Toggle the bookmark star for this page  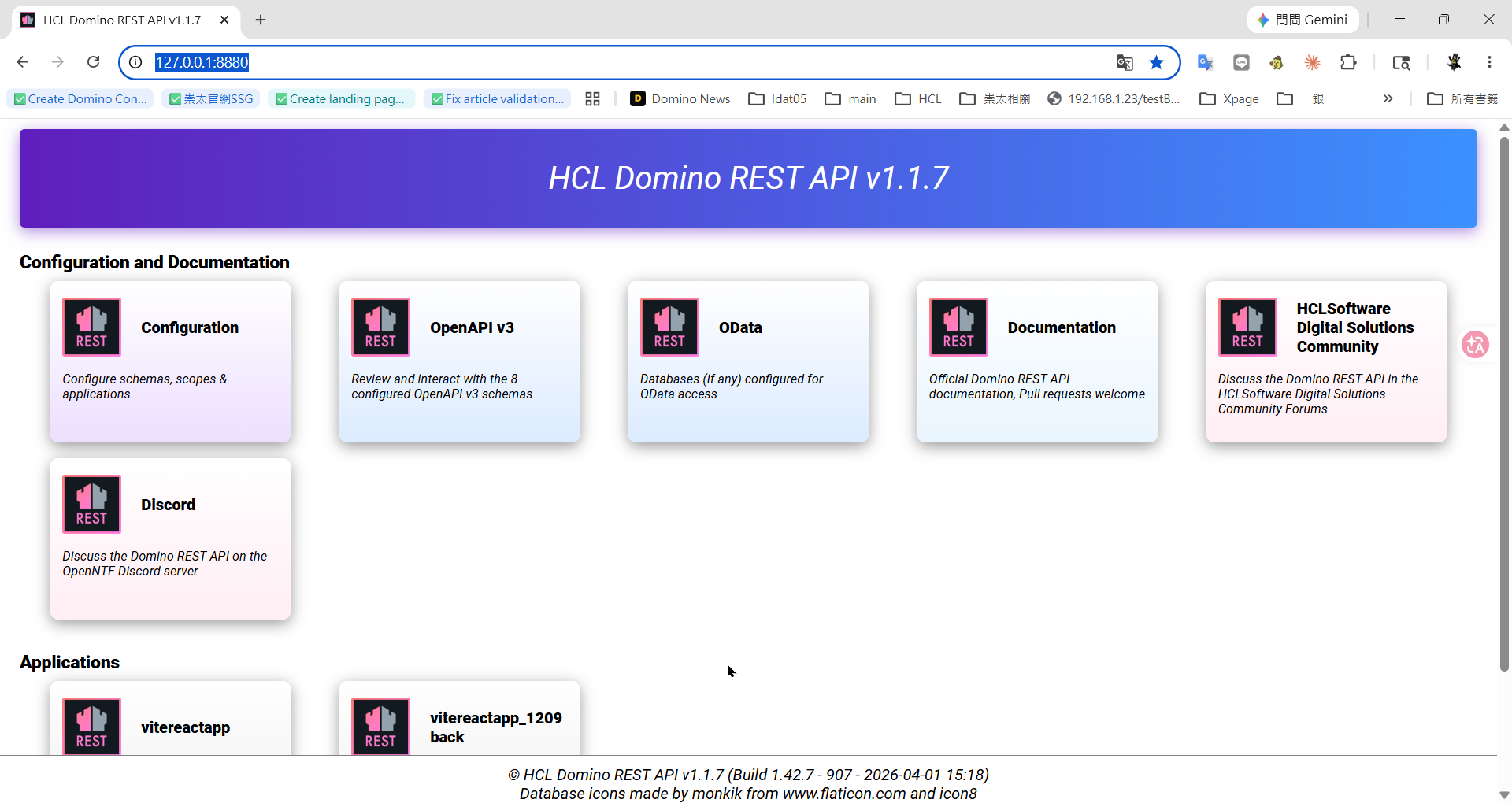[1156, 62]
